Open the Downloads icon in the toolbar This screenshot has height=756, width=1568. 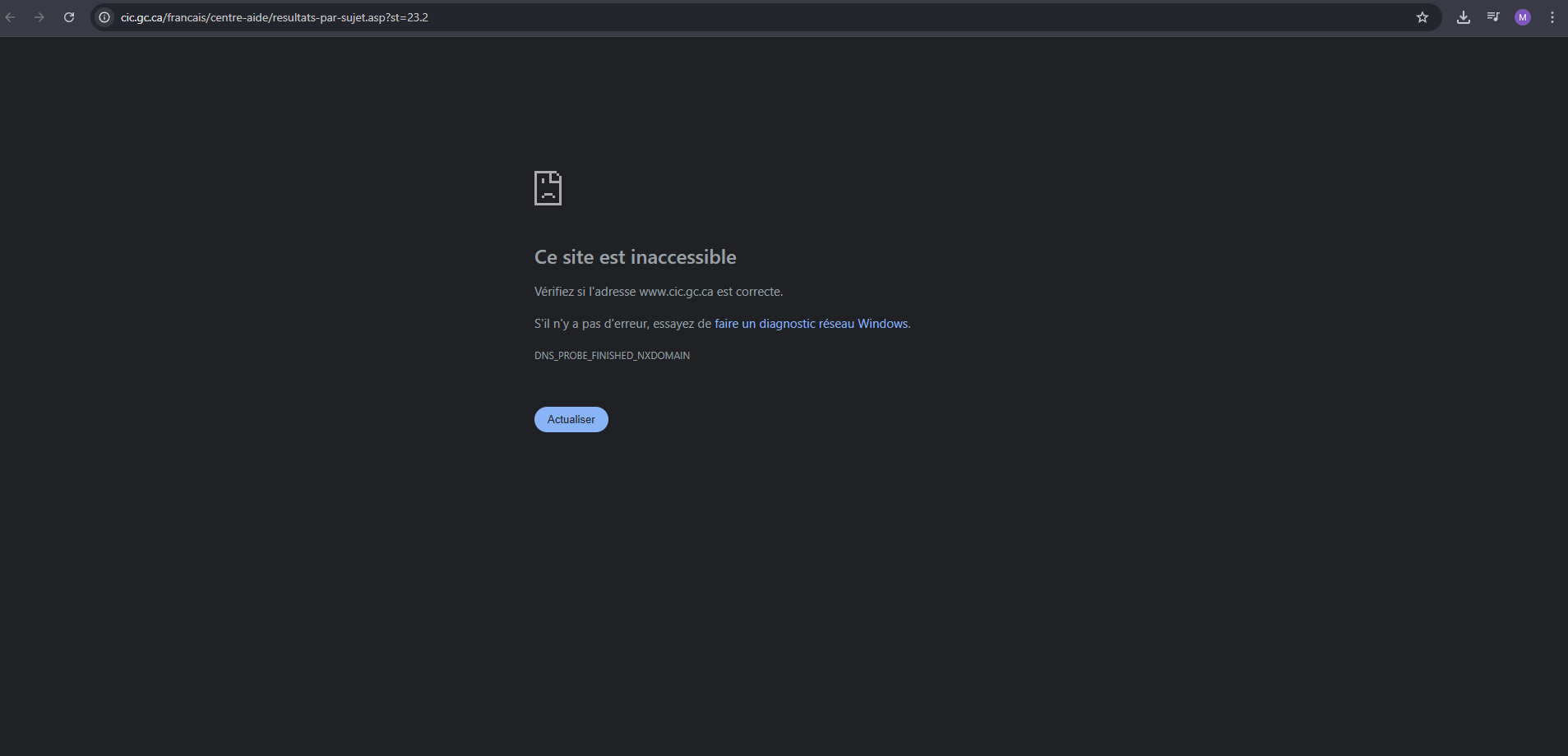1464,17
